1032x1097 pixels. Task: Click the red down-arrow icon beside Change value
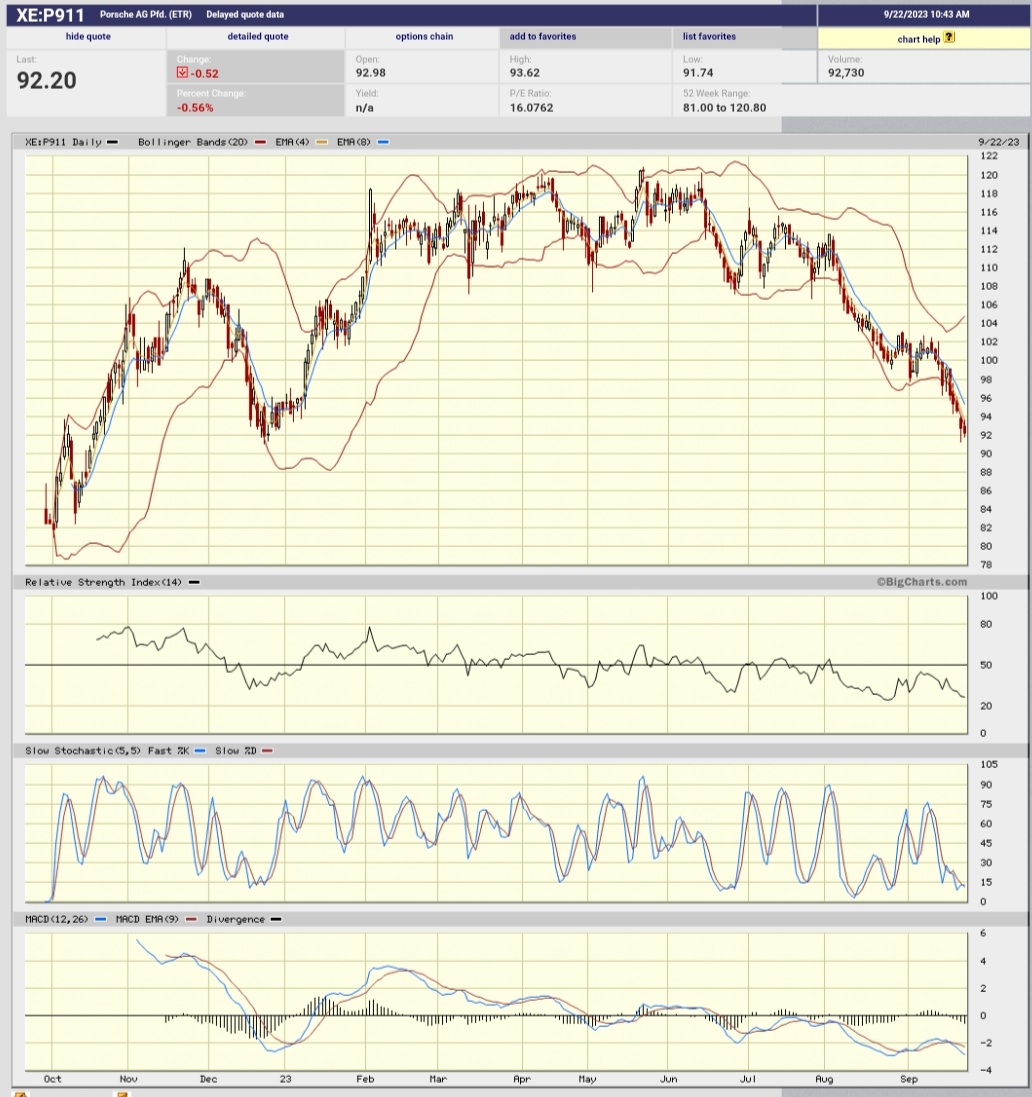click(183, 72)
